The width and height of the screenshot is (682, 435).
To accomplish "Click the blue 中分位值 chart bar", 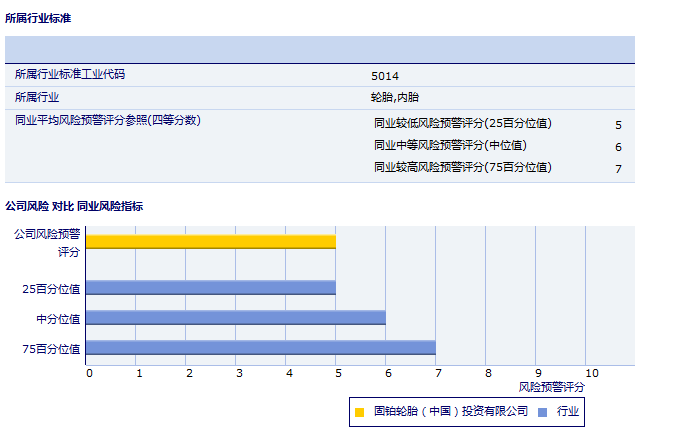I will 235,318.
